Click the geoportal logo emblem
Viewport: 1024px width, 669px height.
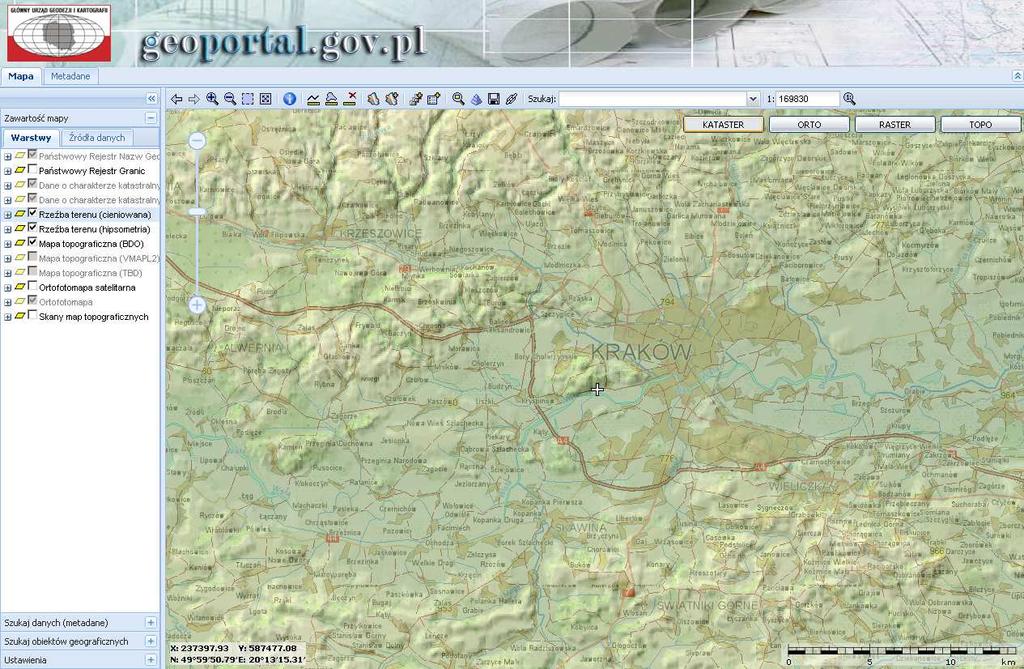click(x=59, y=33)
